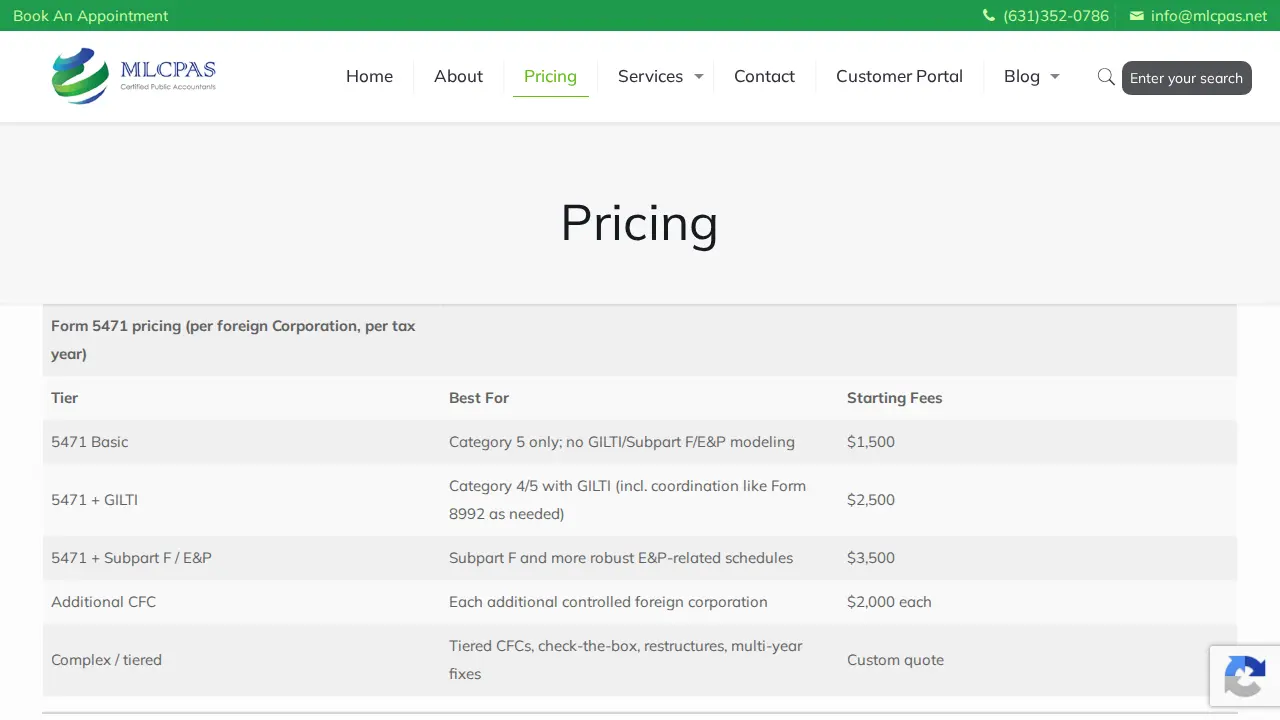Click the MLCPAS logo
Image resolution: width=1280 pixels, height=720 pixels.
[x=134, y=76]
